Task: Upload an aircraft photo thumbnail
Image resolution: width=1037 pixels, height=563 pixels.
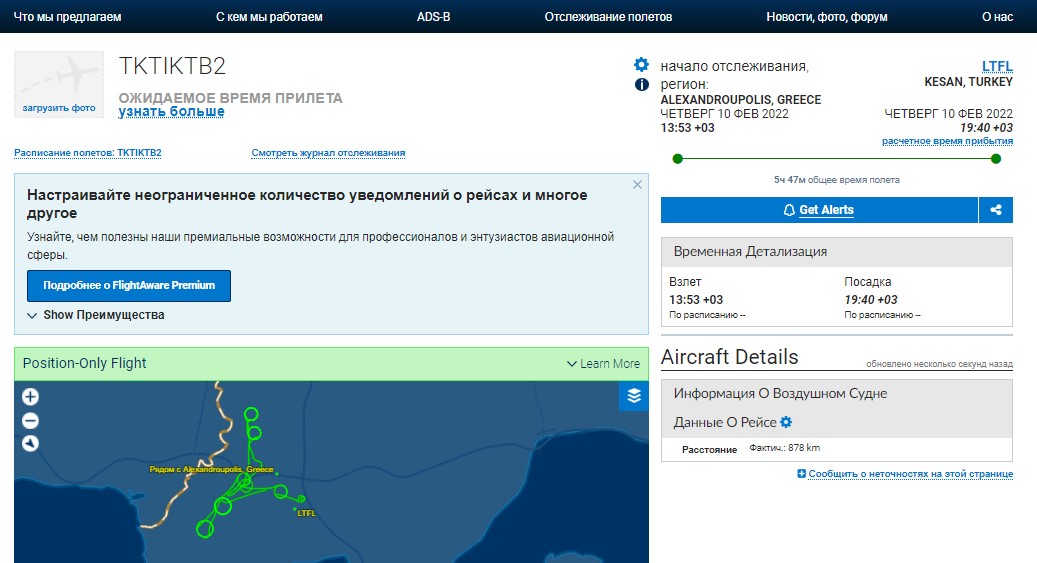Action: coord(59,85)
